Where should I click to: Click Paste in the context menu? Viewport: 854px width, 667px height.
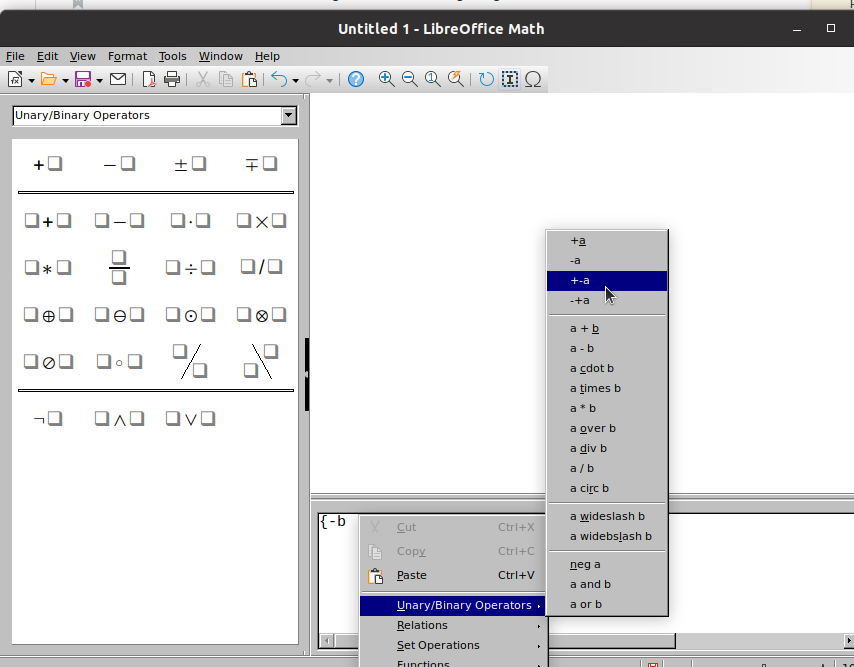coord(411,575)
